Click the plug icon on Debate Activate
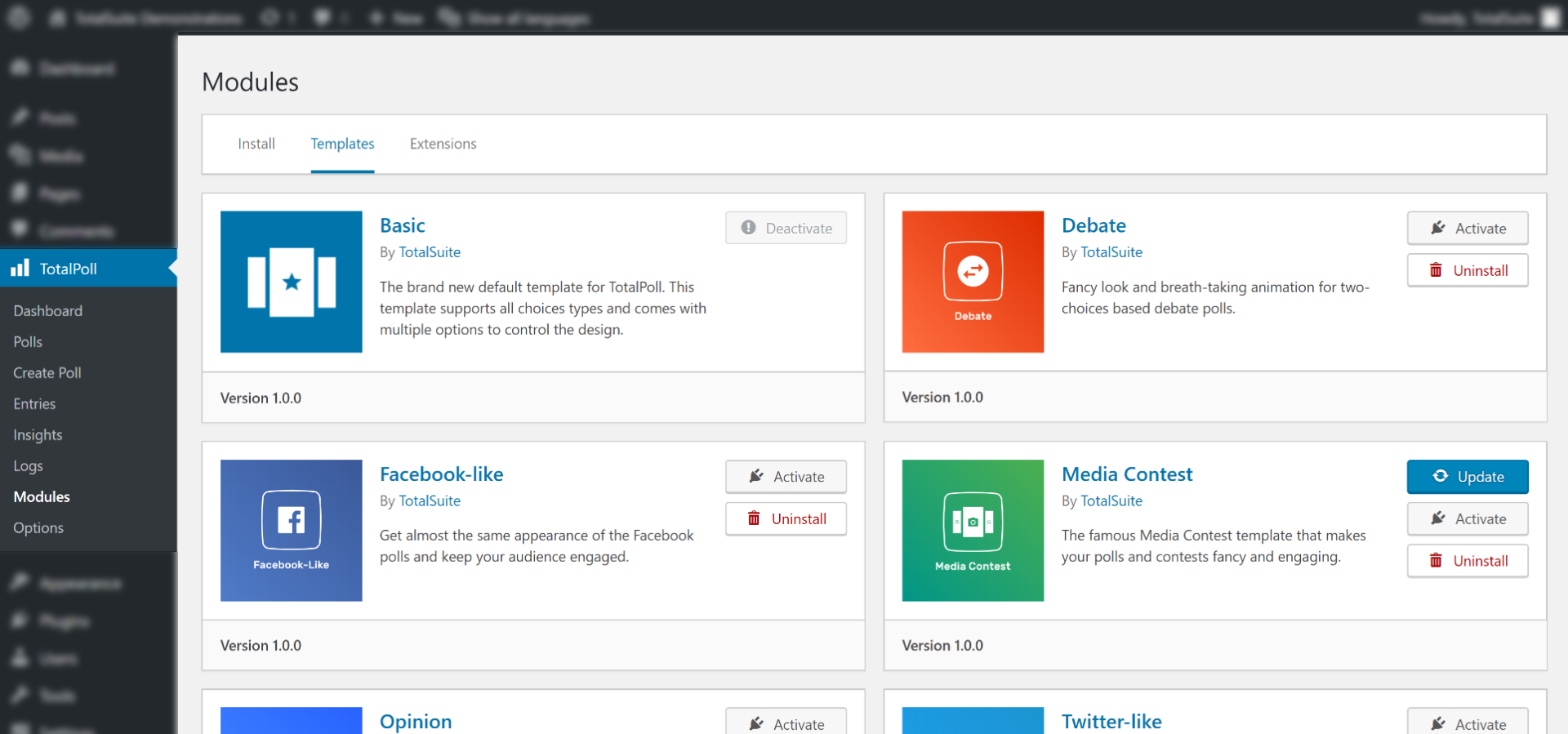1568x734 pixels. [x=1438, y=228]
